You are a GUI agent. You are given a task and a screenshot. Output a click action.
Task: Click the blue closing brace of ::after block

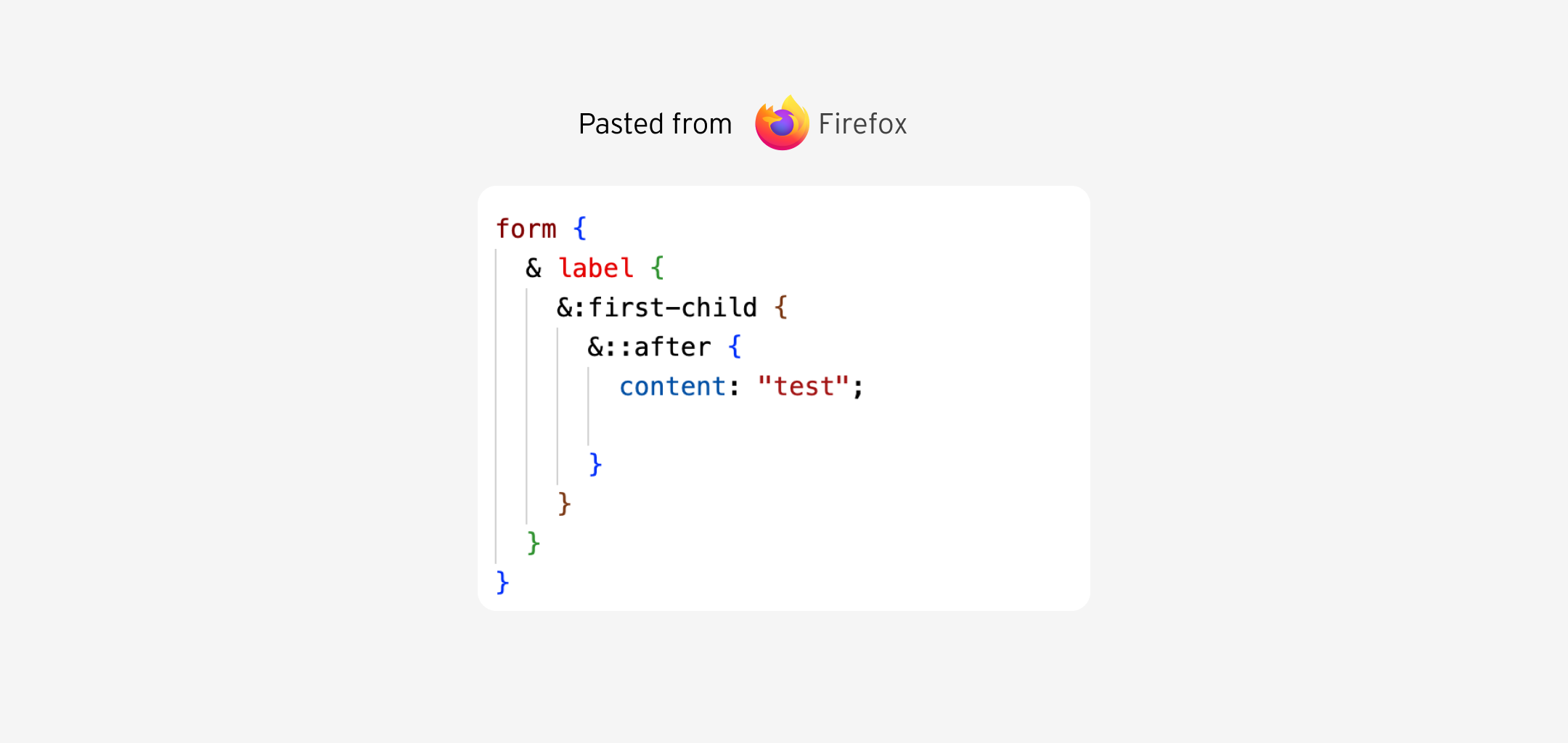[x=595, y=464]
